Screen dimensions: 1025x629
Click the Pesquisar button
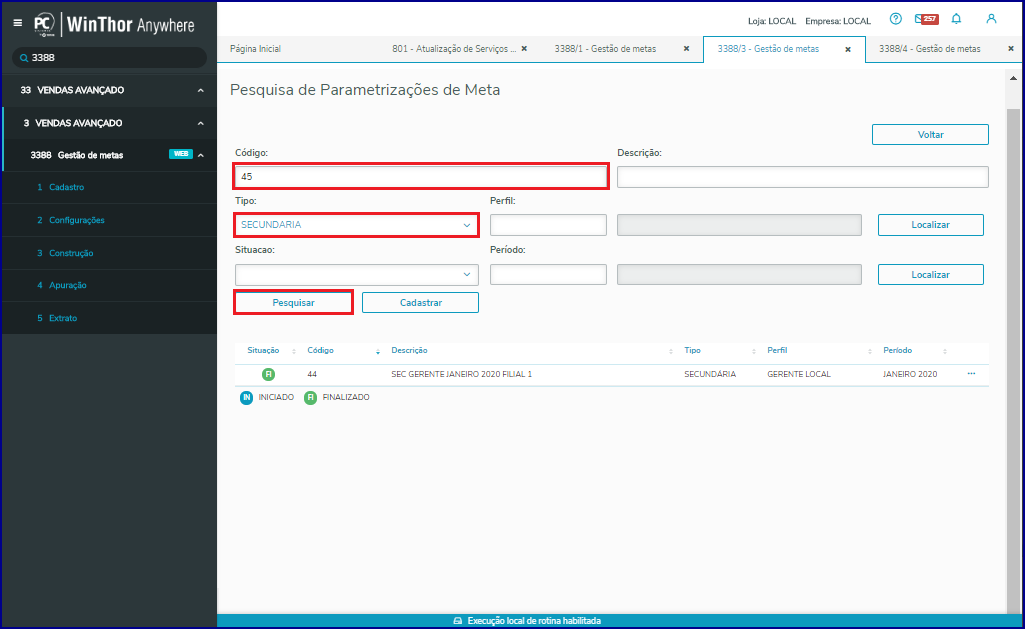click(x=294, y=303)
